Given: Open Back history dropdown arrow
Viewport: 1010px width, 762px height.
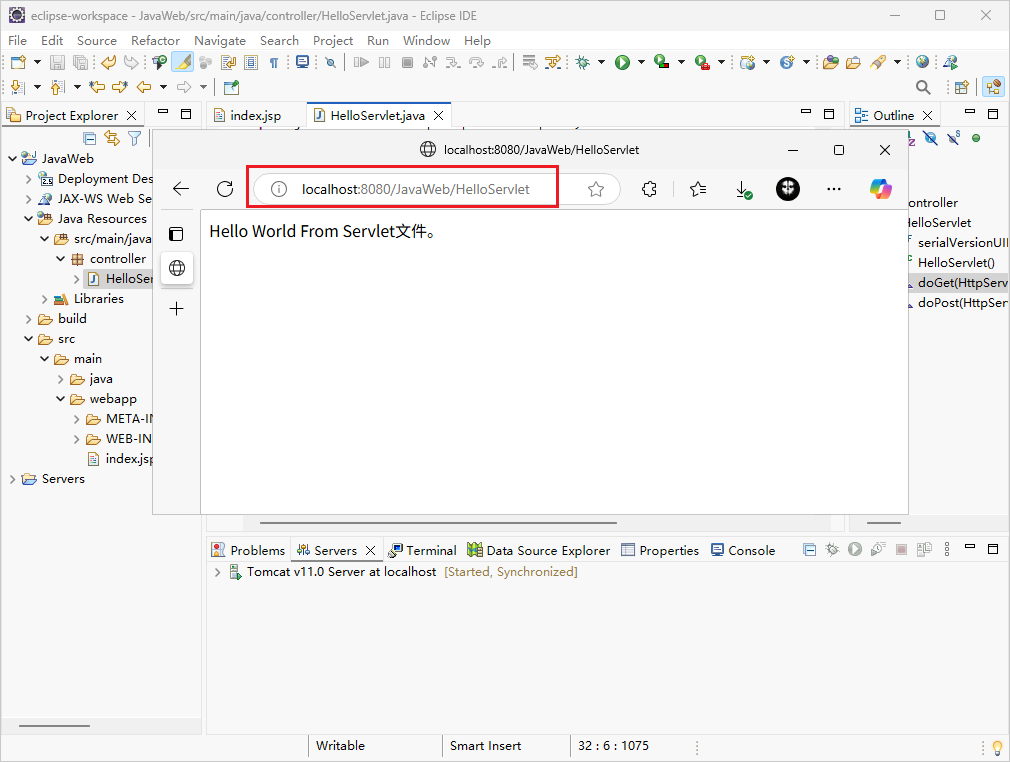Looking at the screenshot, I should [x=164, y=87].
